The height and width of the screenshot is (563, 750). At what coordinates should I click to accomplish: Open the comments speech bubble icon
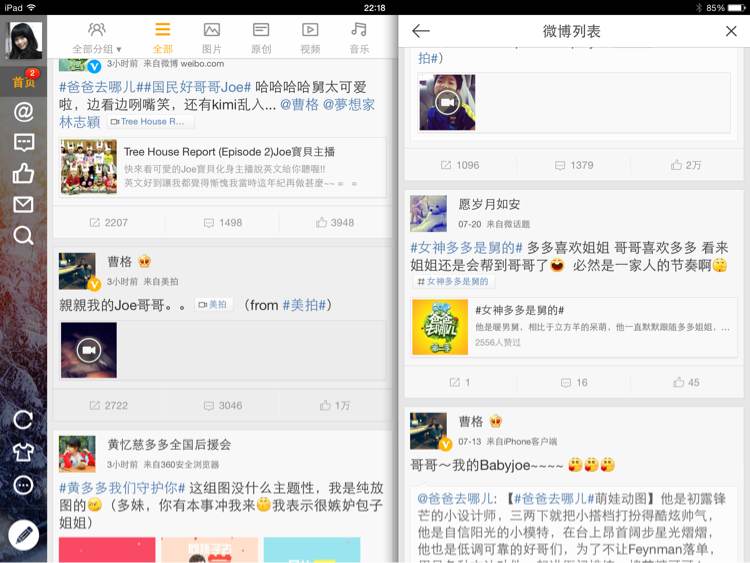click(23, 143)
